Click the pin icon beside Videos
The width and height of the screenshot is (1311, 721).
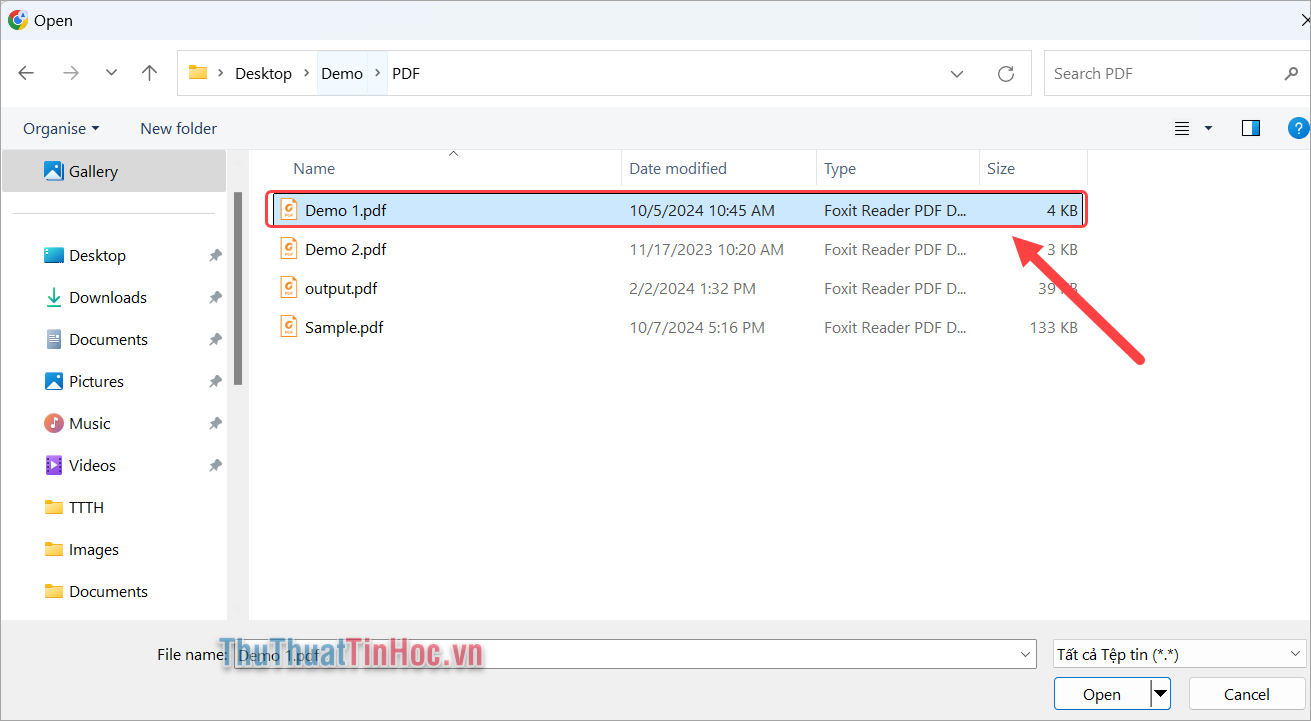pyautogui.click(x=215, y=466)
